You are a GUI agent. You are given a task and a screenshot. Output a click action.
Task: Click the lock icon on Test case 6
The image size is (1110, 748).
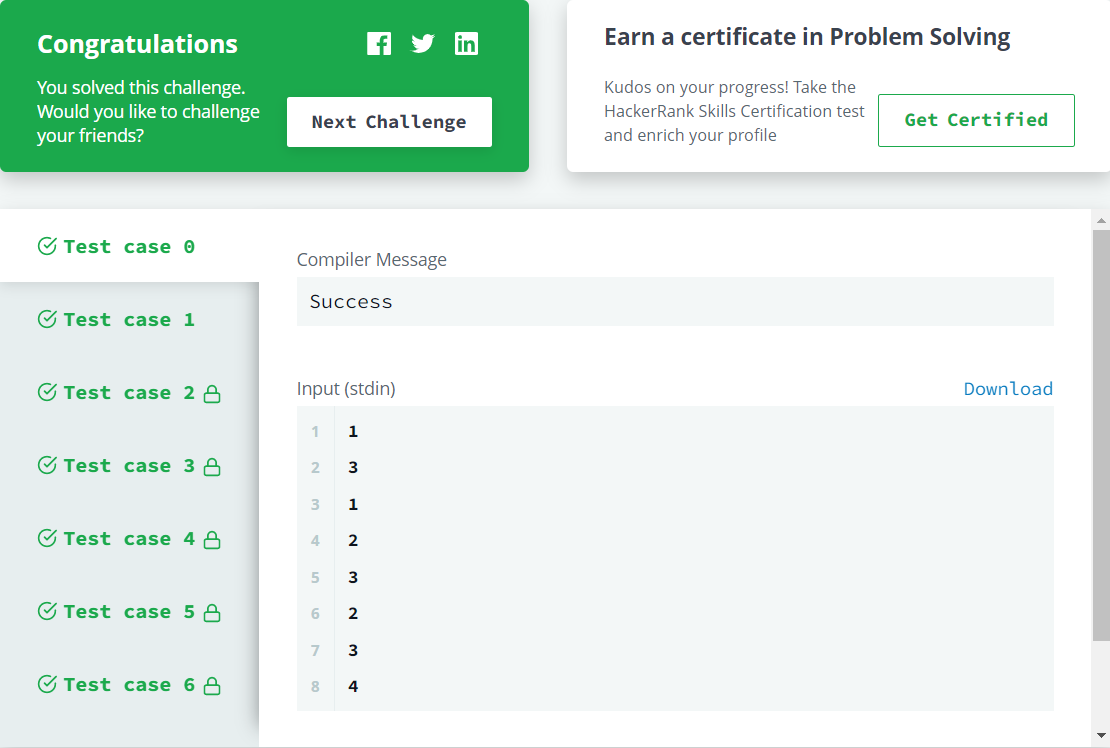pyautogui.click(x=212, y=686)
